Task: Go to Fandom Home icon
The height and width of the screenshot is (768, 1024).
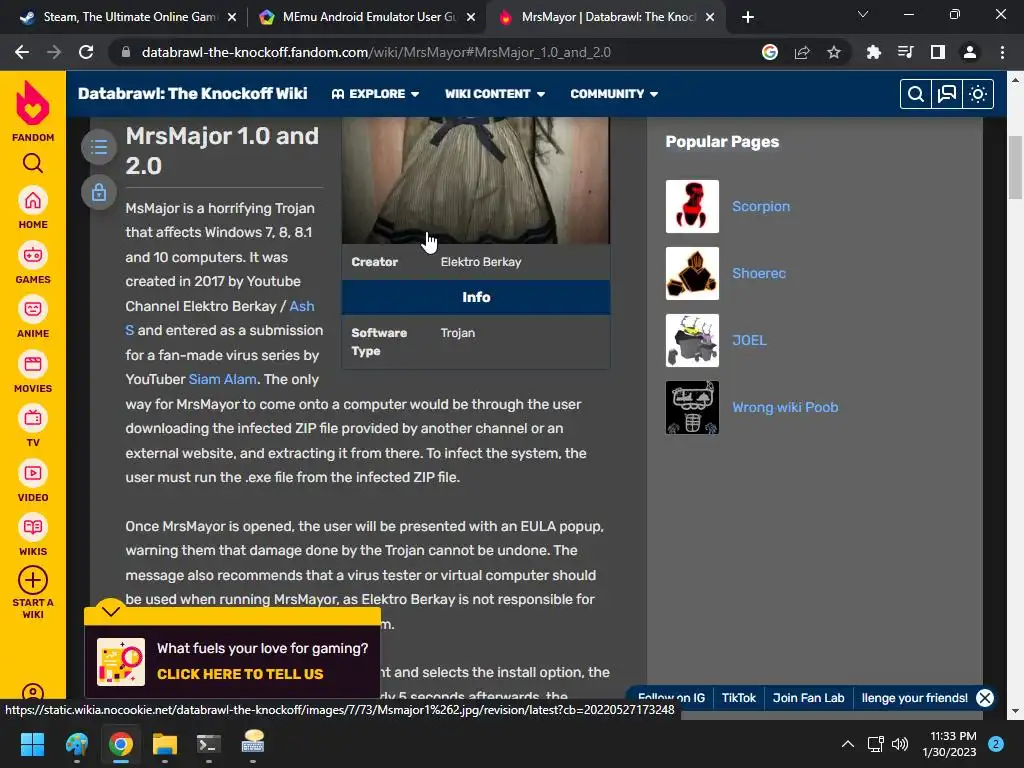Action: pyautogui.click(x=33, y=200)
